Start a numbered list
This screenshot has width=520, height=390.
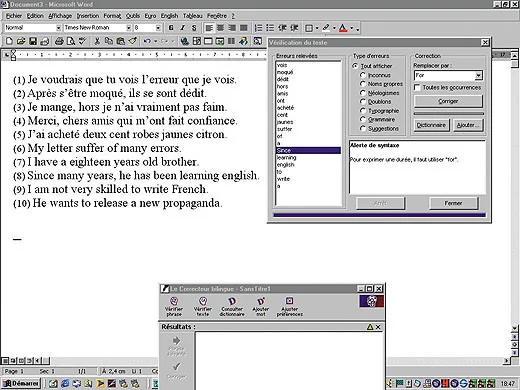point(258,28)
